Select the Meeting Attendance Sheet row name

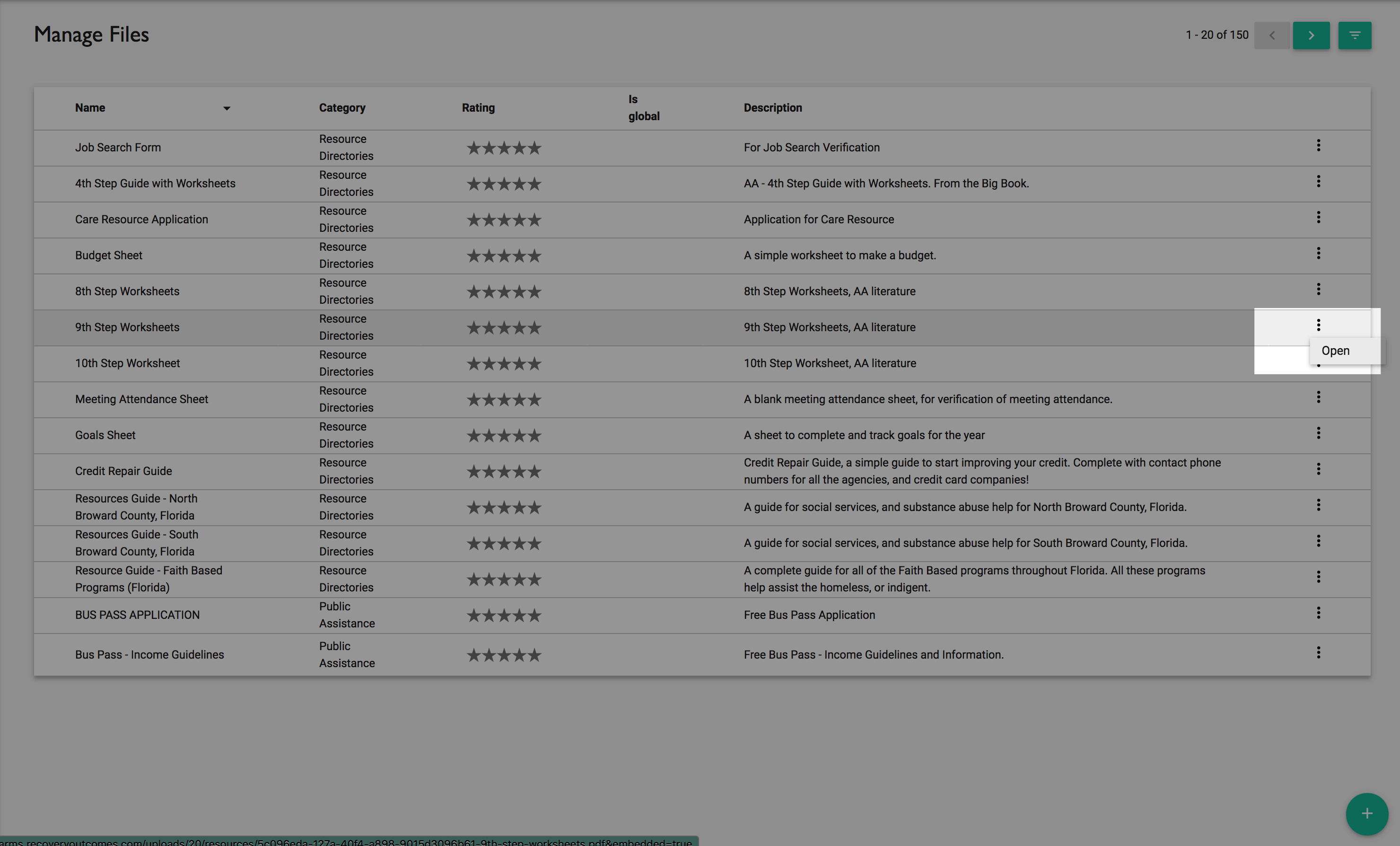click(x=141, y=399)
